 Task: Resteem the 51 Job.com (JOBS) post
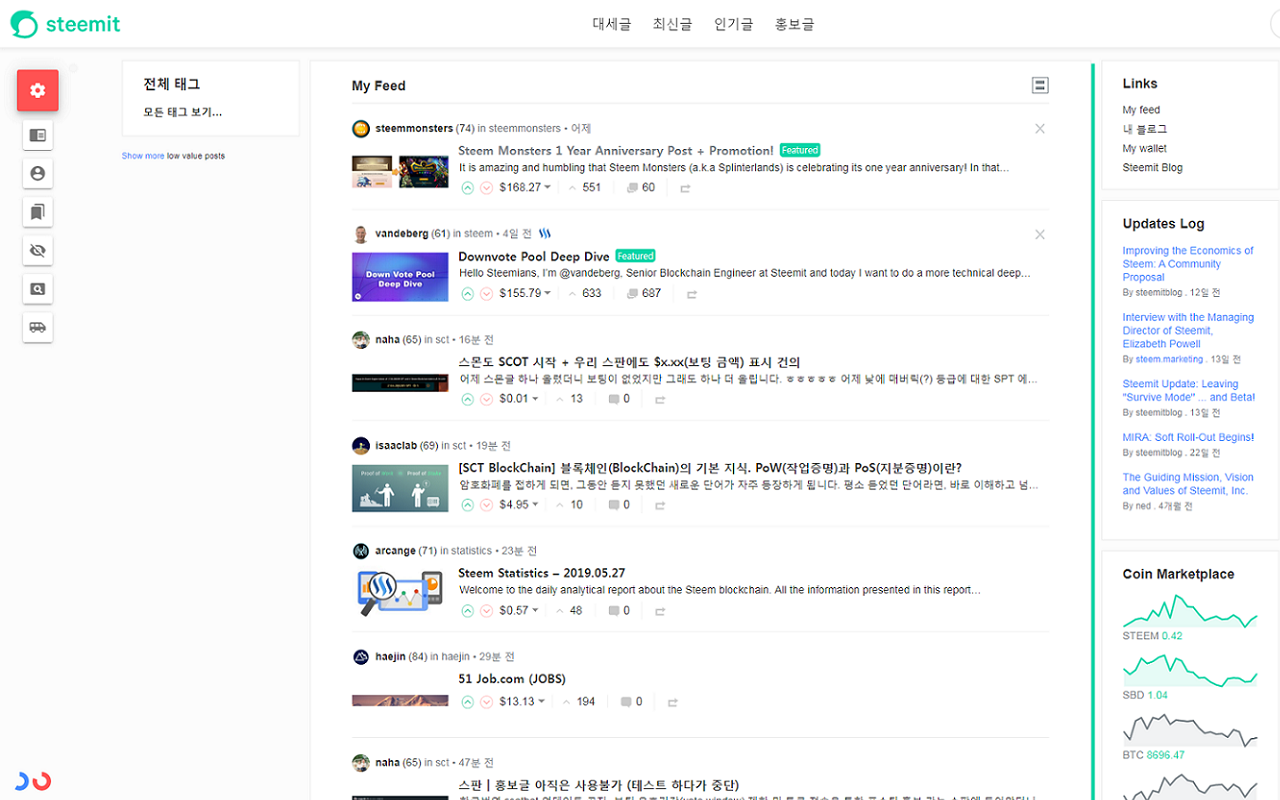673,702
